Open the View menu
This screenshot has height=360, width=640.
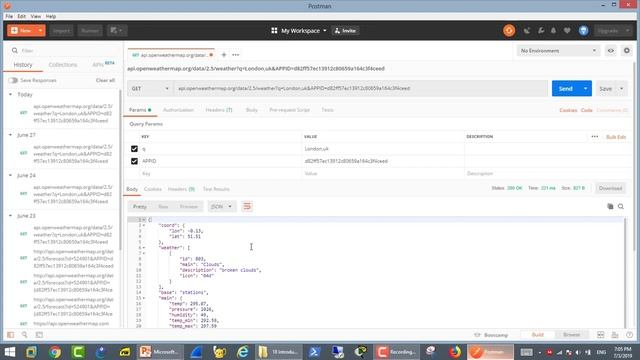tap(36, 16)
